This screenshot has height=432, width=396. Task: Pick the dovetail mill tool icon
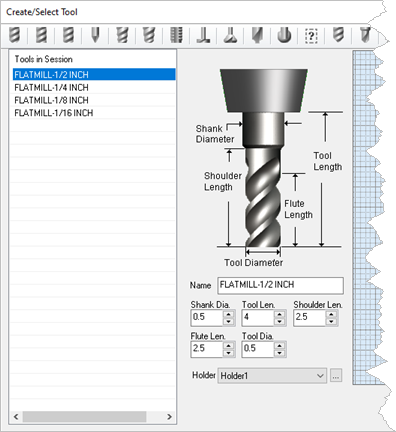[x=230, y=35]
